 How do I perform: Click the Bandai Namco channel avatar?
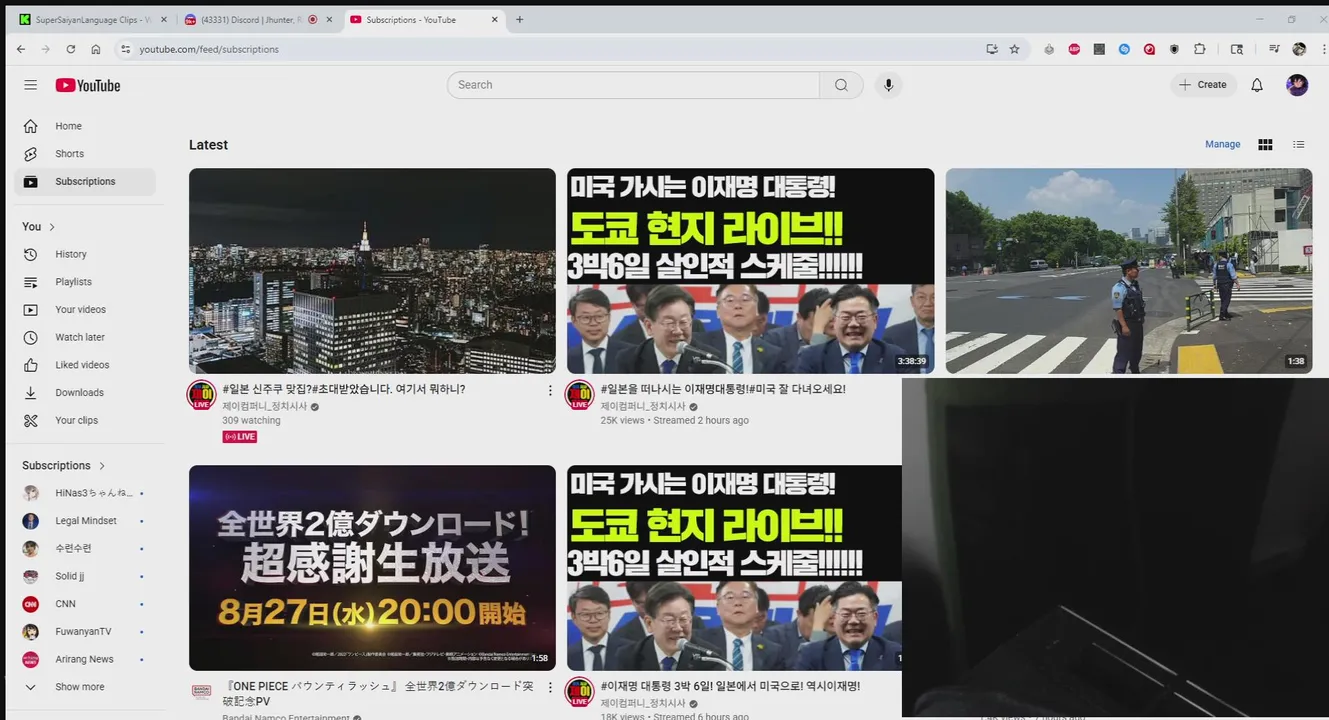pos(202,692)
